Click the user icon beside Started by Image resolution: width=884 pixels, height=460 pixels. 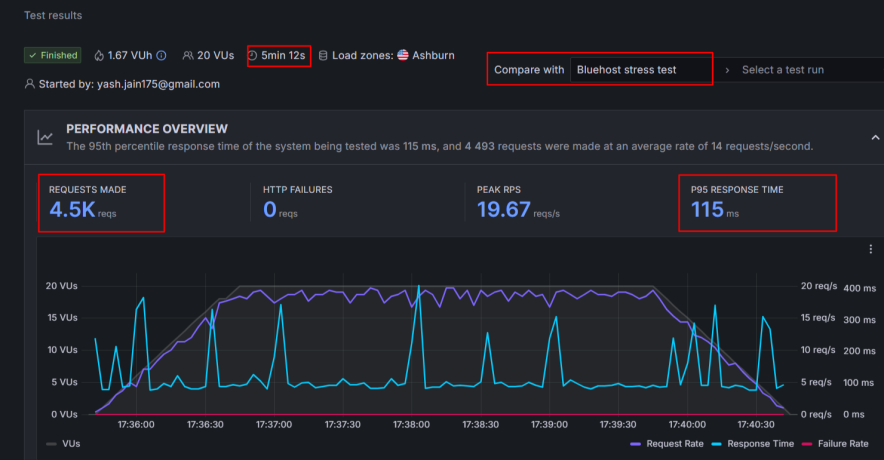coord(30,84)
